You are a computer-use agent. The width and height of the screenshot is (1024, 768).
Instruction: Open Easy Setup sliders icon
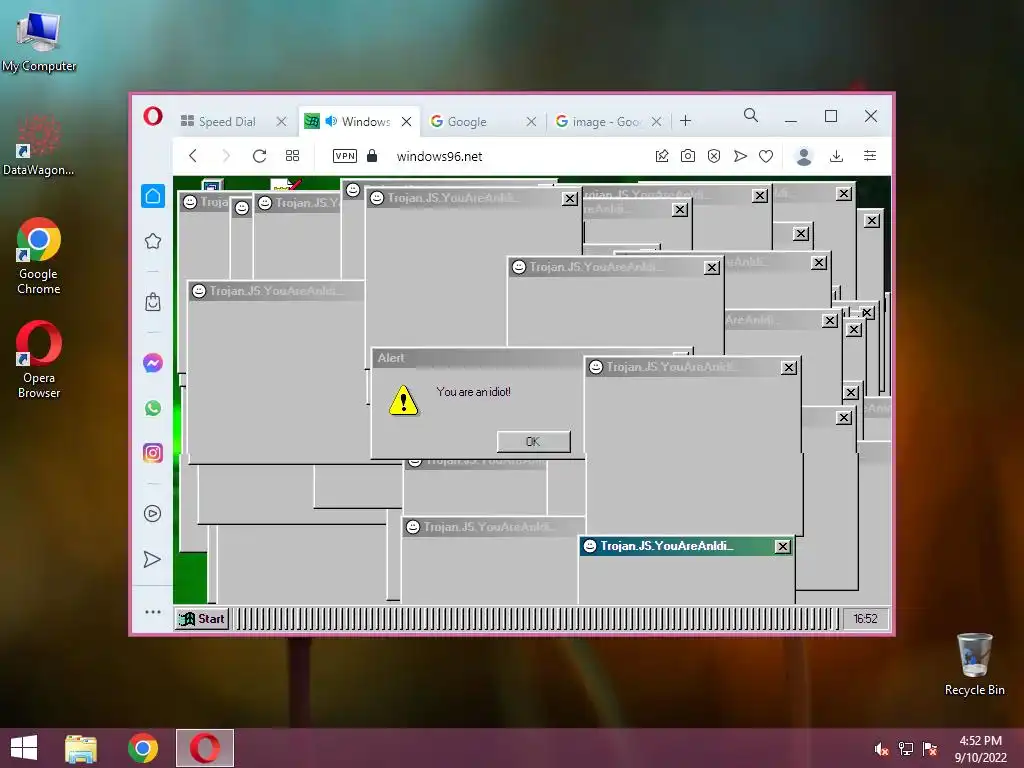(870, 155)
